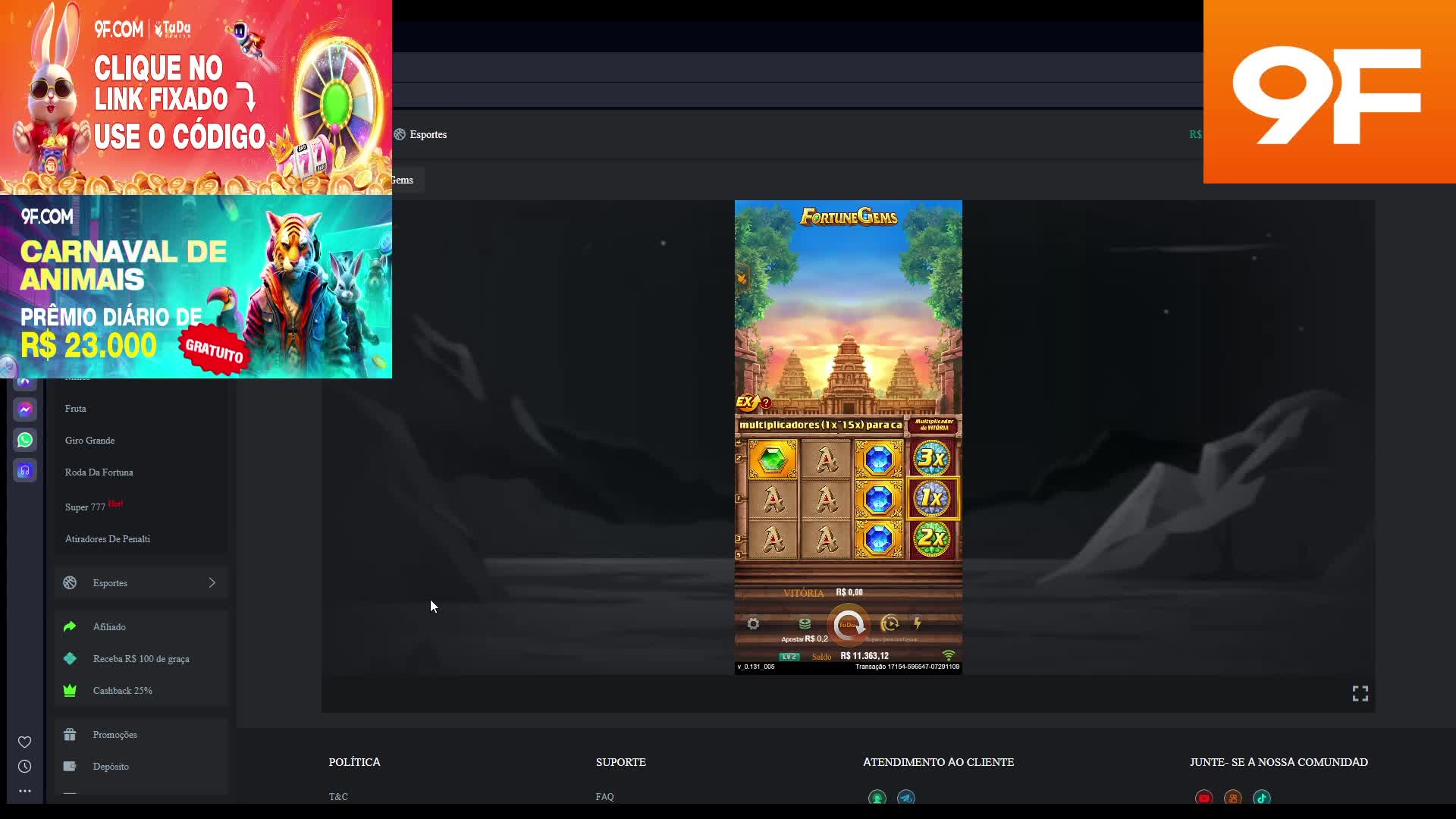
Task: Toggle turbo mode lightning bolt
Action: (918, 623)
